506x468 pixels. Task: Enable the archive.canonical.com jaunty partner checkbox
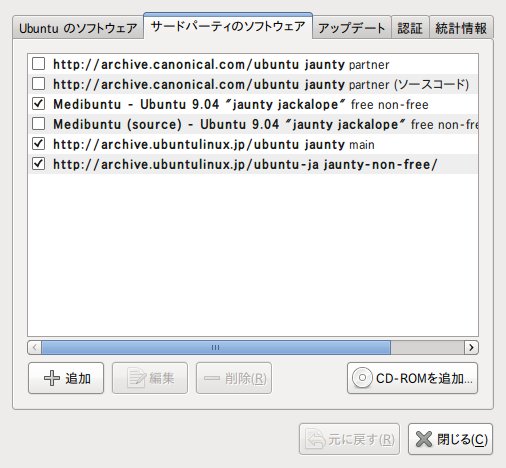click(39, 63)
